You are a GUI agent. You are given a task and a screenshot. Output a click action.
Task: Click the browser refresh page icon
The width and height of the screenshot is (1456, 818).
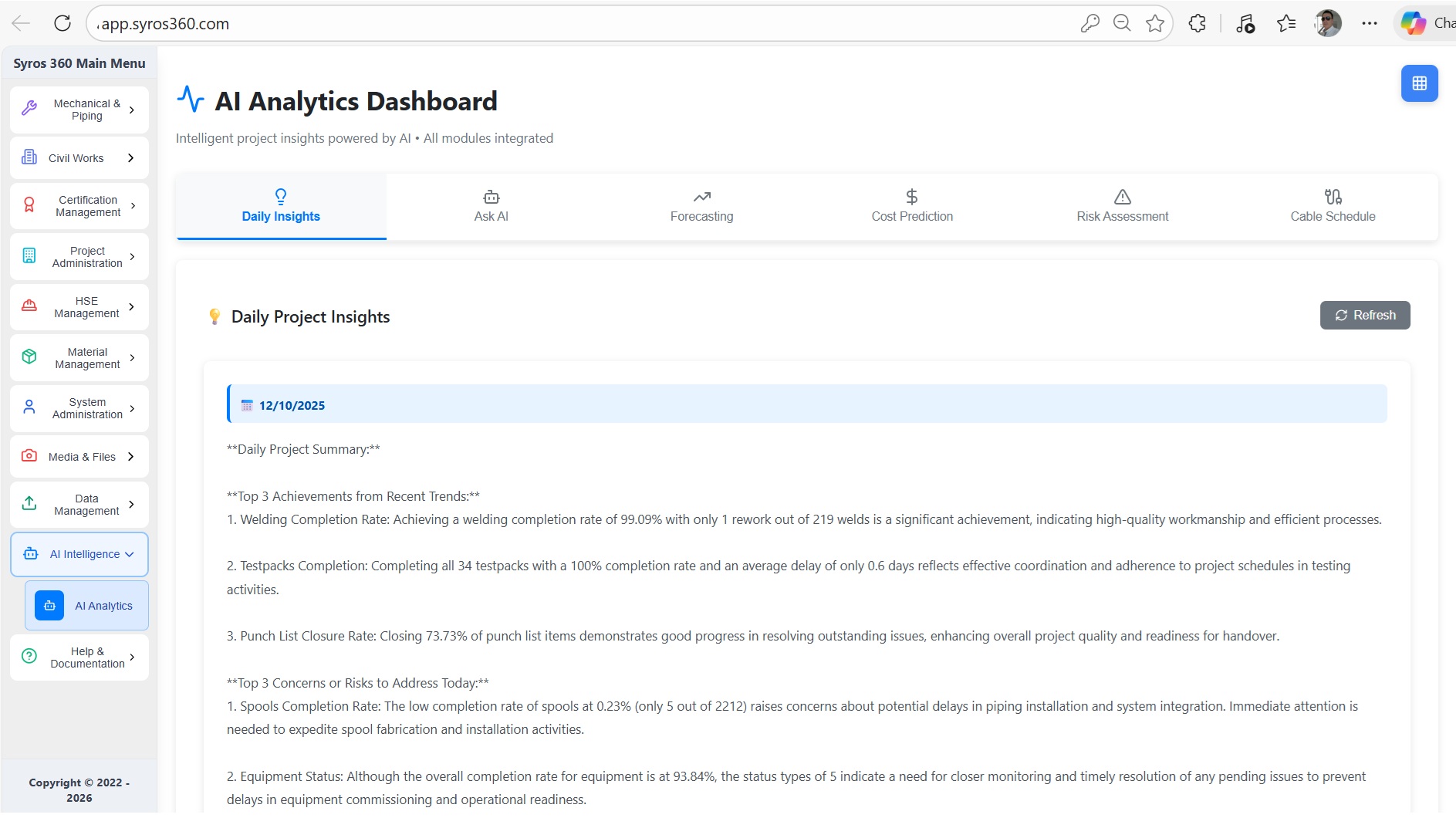point(62,23)
